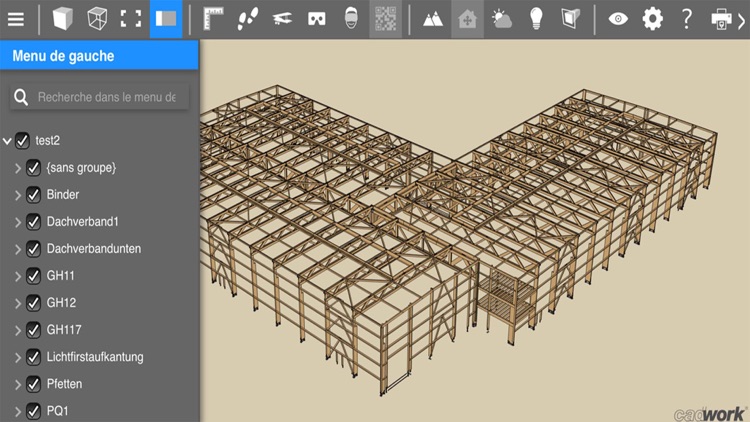Expand the GH11 group
The height and width of the screenshot is (422, 750).
(18, 276)
